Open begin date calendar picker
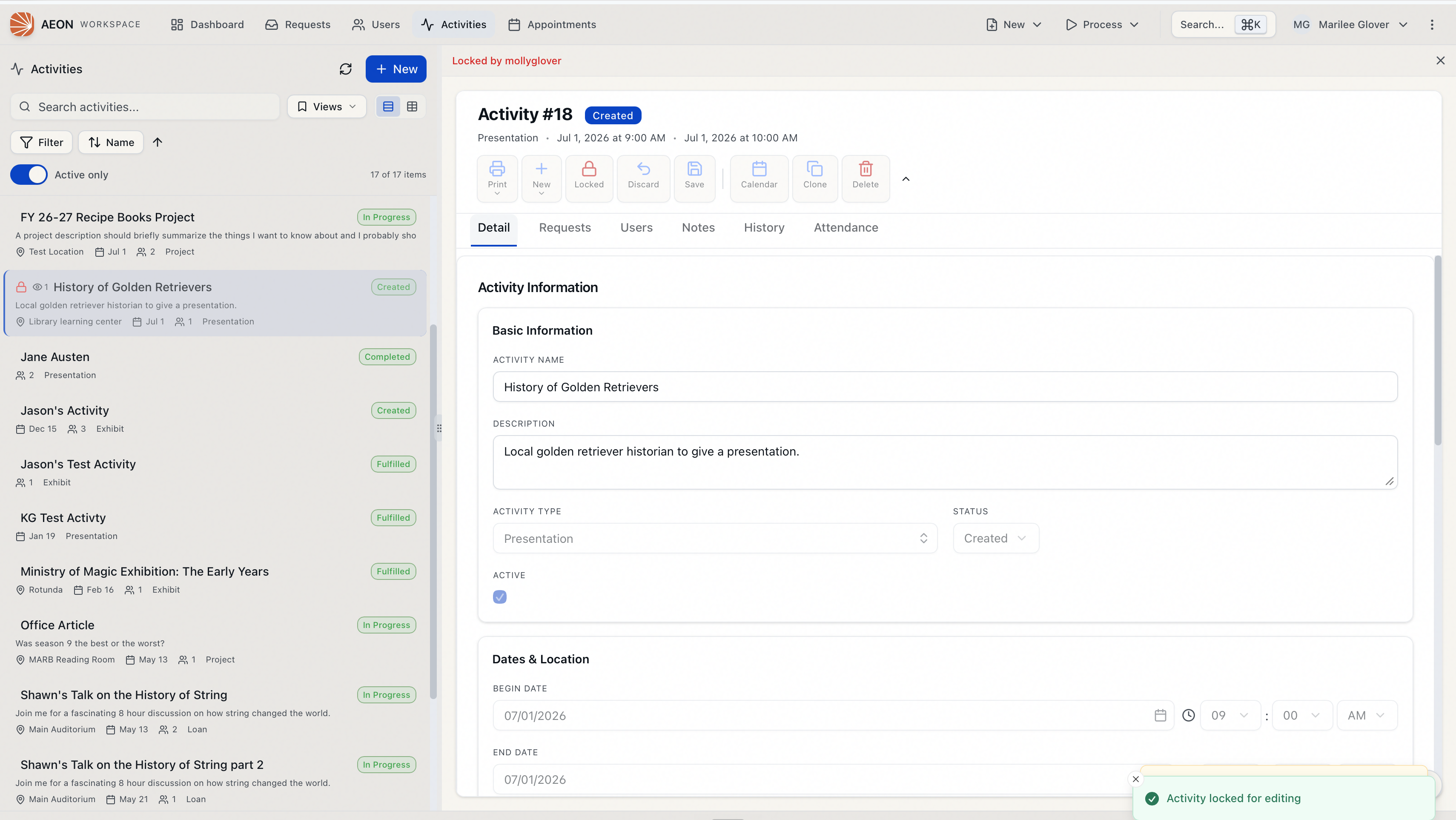1456x820 pixels. click(x=1160, y=715)
